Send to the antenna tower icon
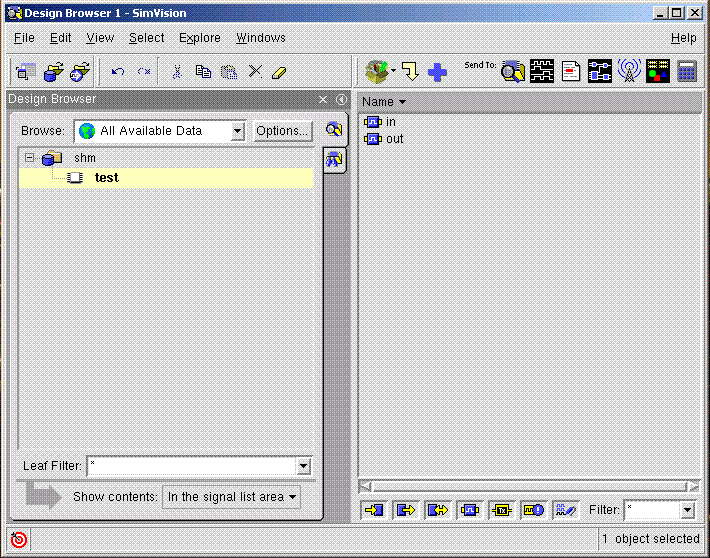 click(629, 71)
